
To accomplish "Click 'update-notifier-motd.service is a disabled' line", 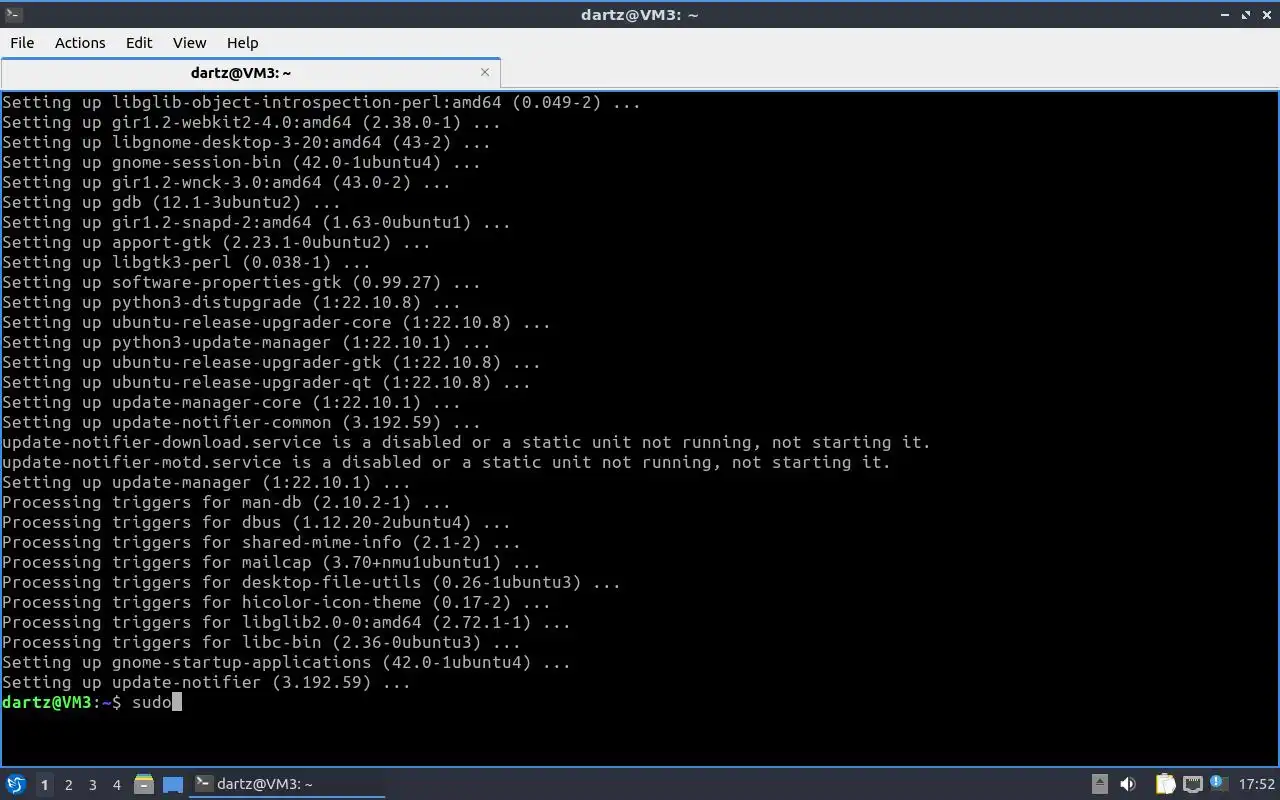I will (x=446, y=462).
